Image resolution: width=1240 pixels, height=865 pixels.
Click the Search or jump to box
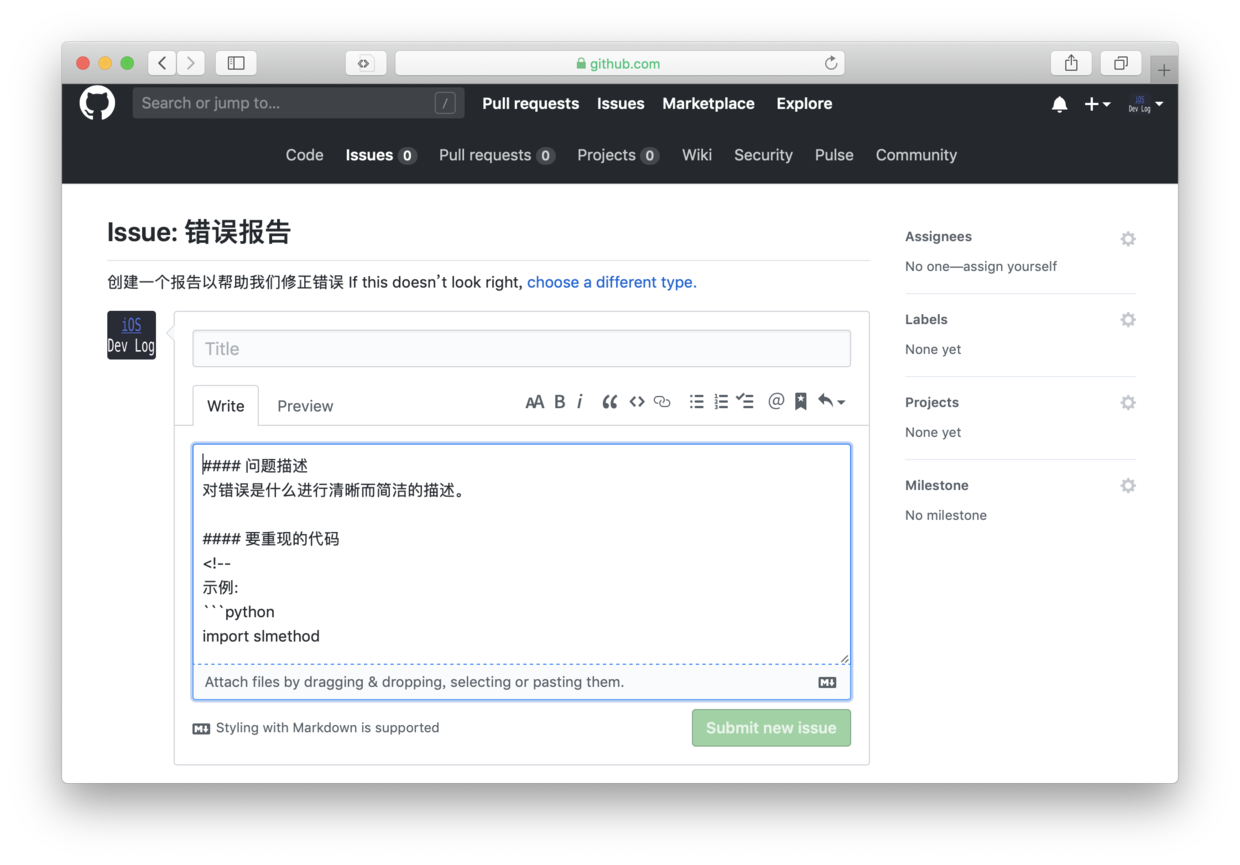click(x=298, y=103)
